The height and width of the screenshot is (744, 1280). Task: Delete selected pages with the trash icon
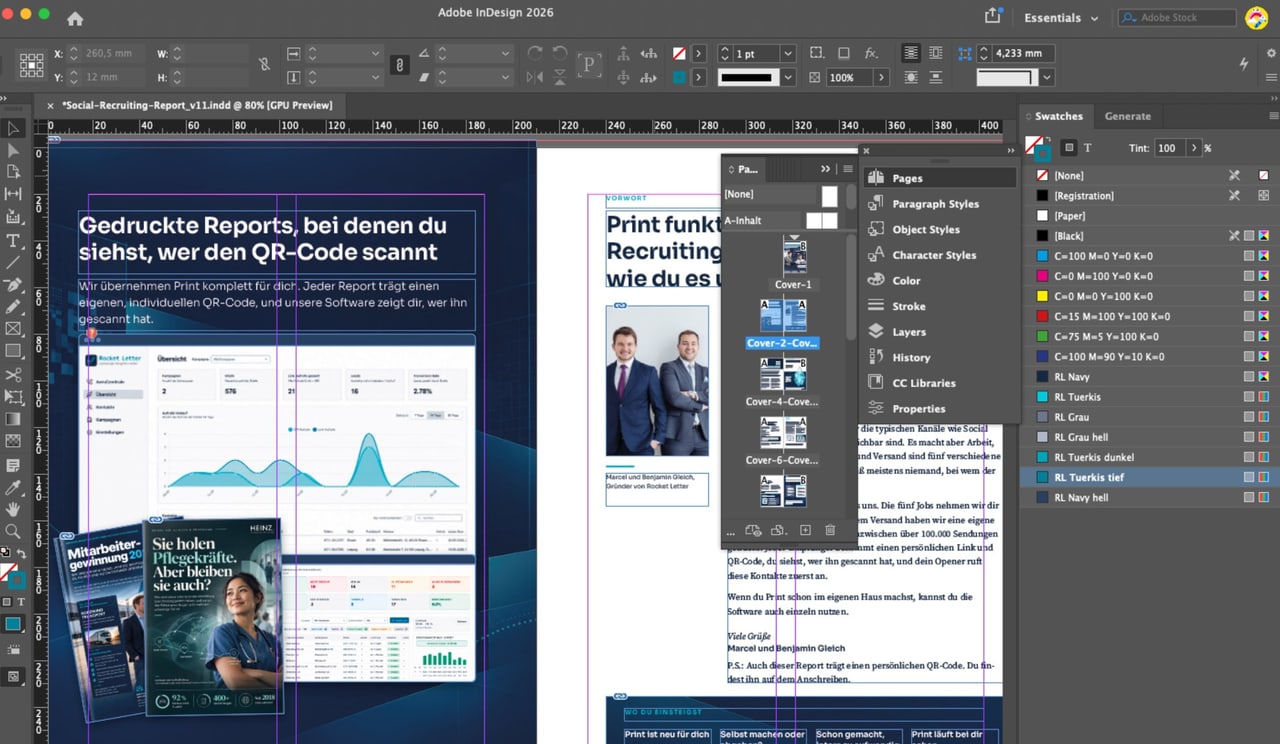830,530
